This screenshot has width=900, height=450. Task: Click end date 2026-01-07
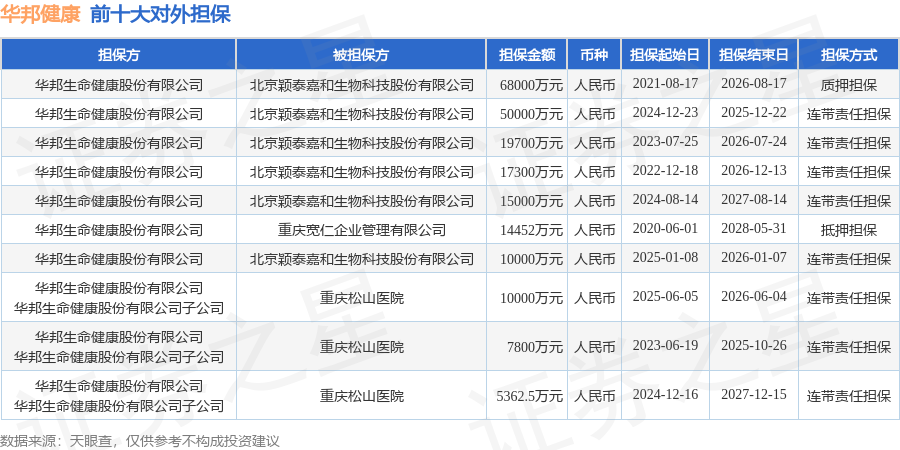click(x=754, y=257)
